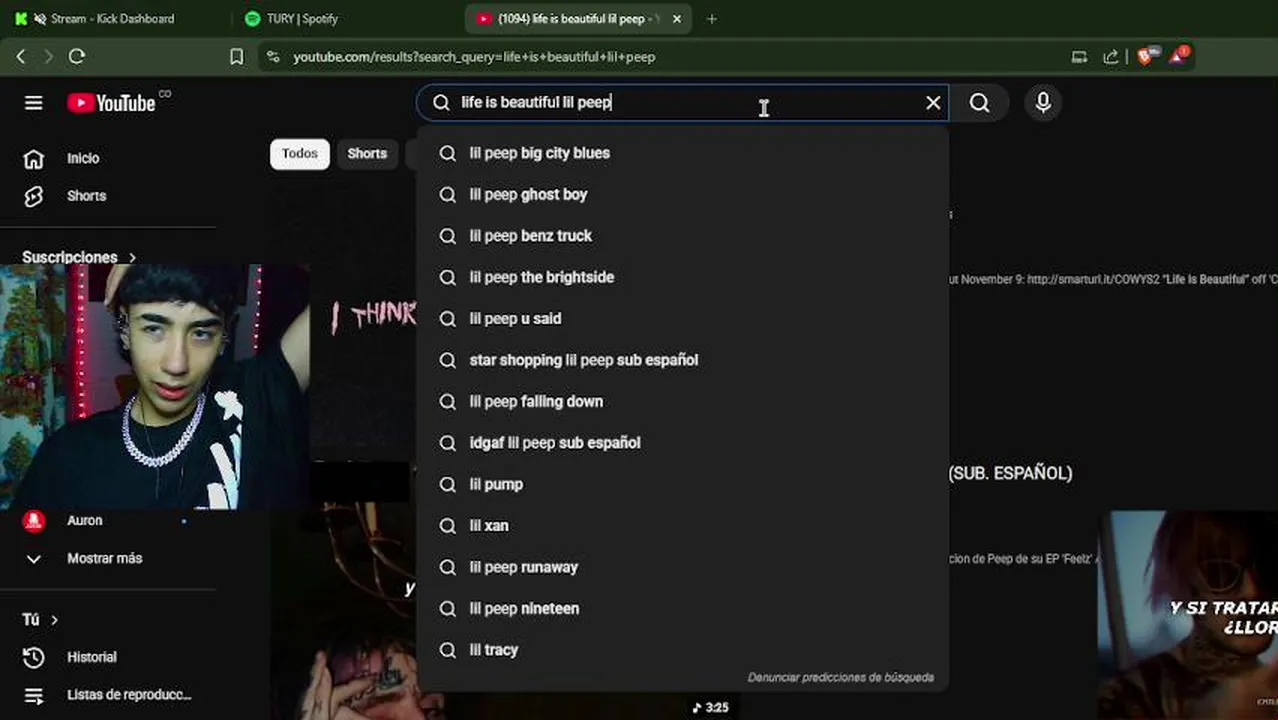1278x720 pixels.
Task: Click Denunciar predicciones de búsqueda link
Action: coord(841,677)
